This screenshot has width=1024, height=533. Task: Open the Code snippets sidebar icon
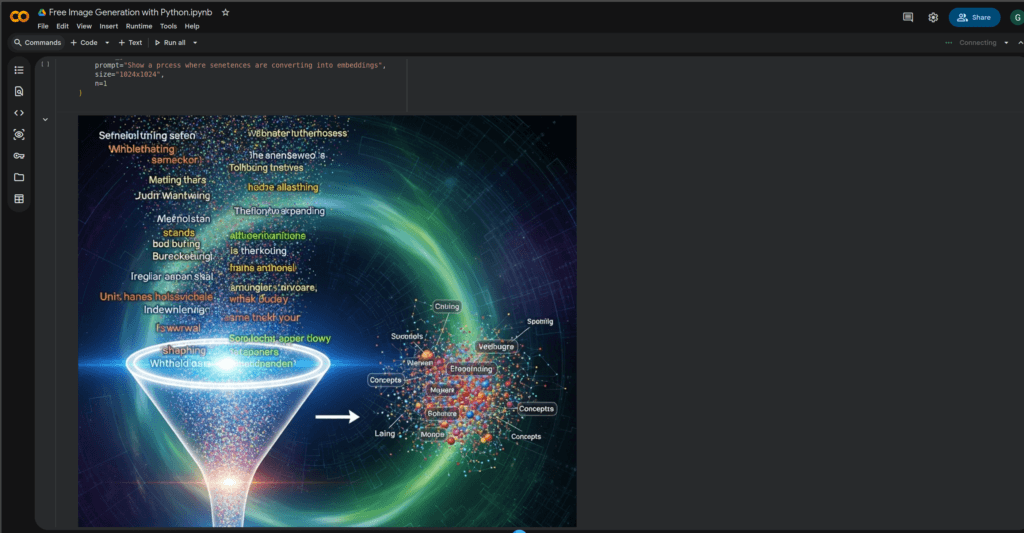pos(19,113)
